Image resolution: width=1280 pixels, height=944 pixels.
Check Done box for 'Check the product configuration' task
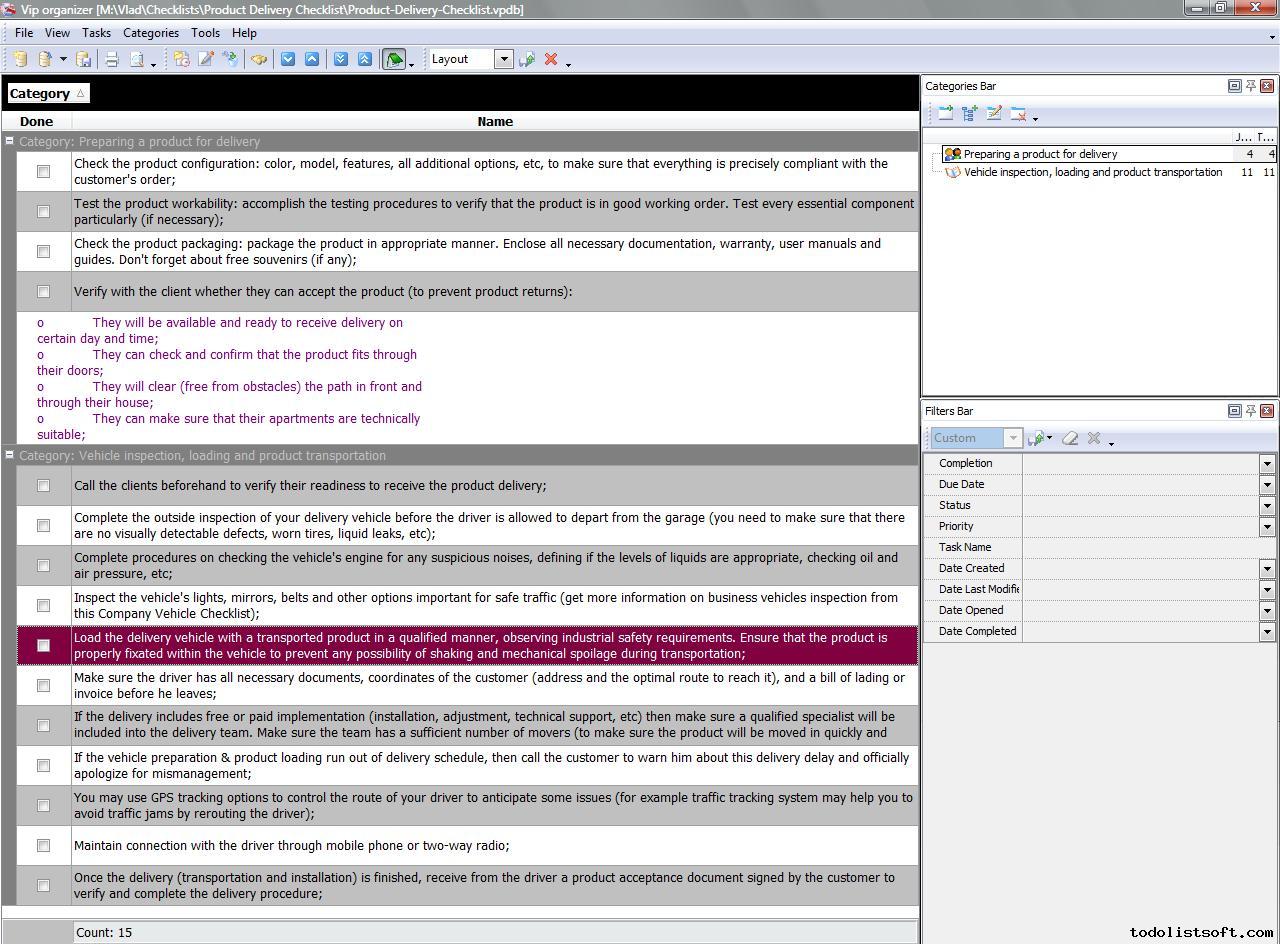pyautogui.click(x=43, y=172)
